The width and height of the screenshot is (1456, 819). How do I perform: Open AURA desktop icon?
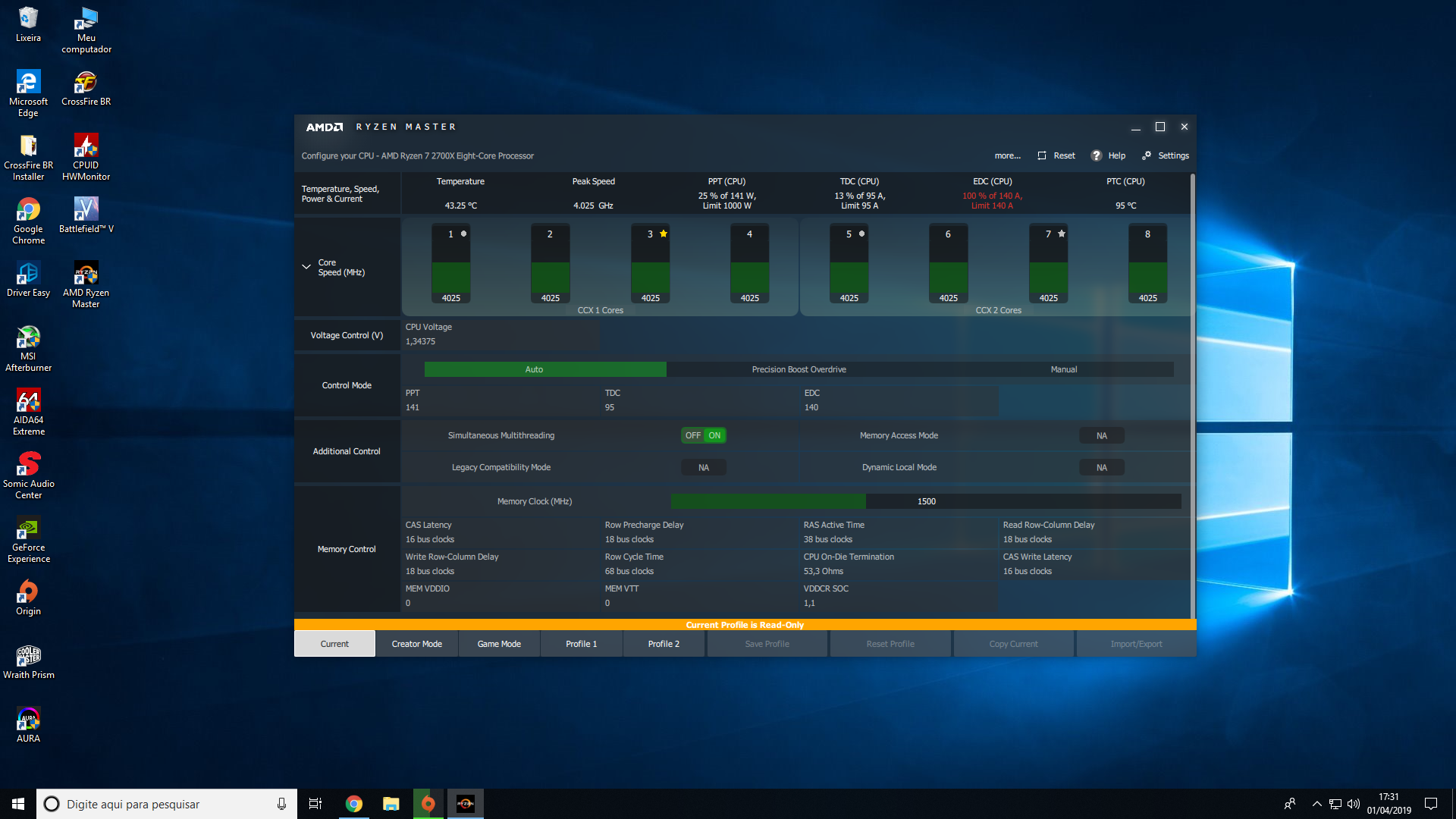(28, 725)
